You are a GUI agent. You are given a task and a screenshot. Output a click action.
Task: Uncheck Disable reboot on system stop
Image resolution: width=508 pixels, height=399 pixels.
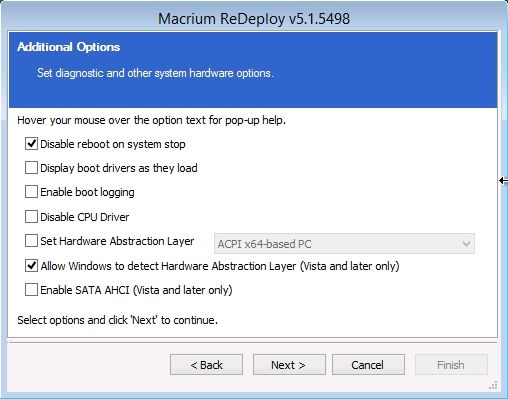coord(31,144)
